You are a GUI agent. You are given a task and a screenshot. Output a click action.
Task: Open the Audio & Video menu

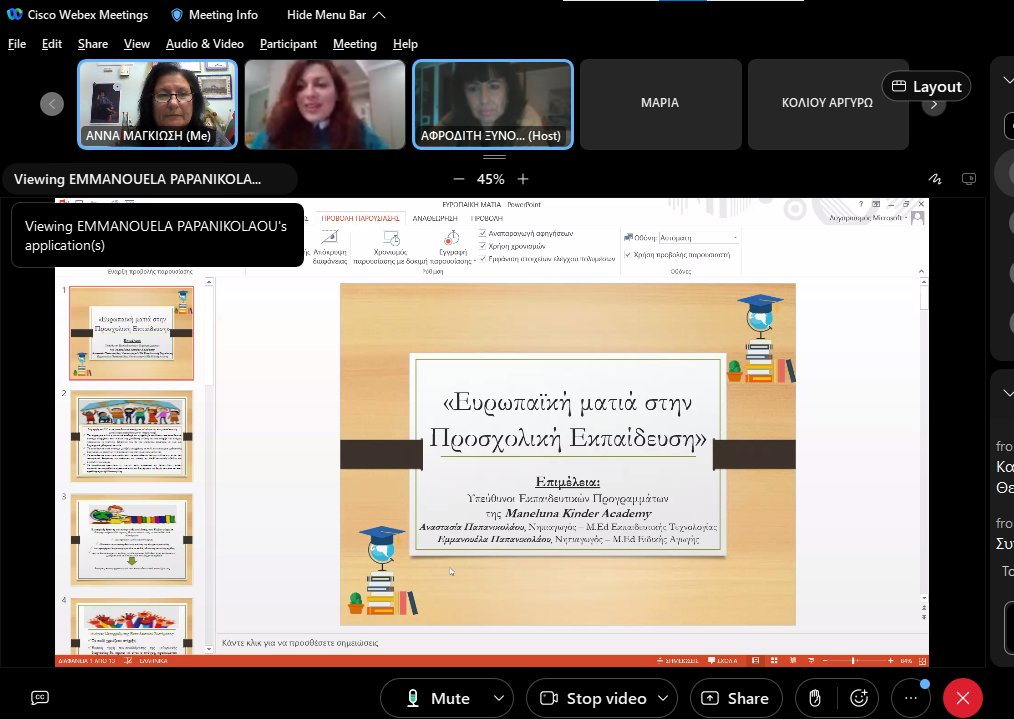pos(204,44)
